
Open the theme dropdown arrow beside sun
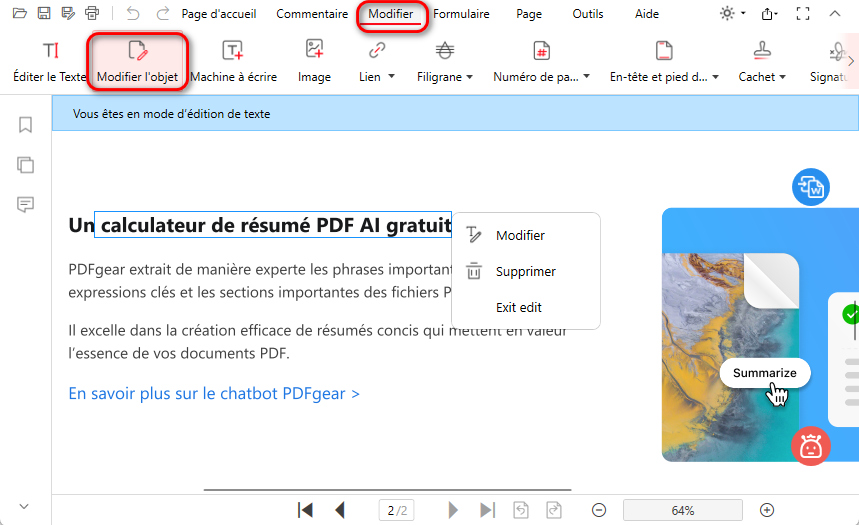[x=743, y=13]
